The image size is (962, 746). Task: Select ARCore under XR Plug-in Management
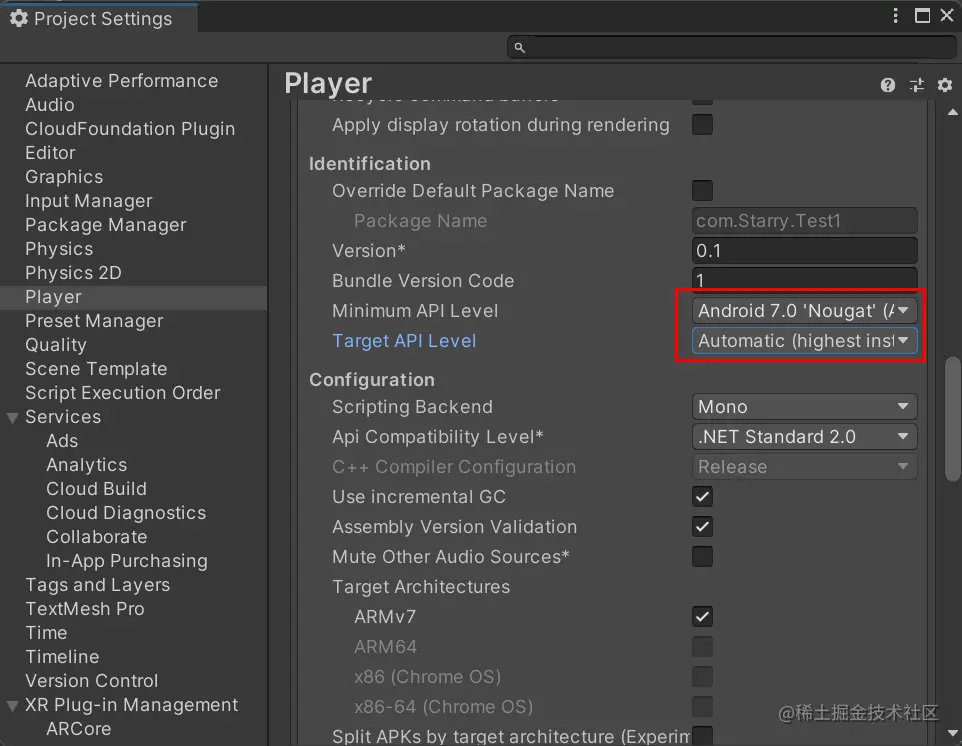point(79,728)
